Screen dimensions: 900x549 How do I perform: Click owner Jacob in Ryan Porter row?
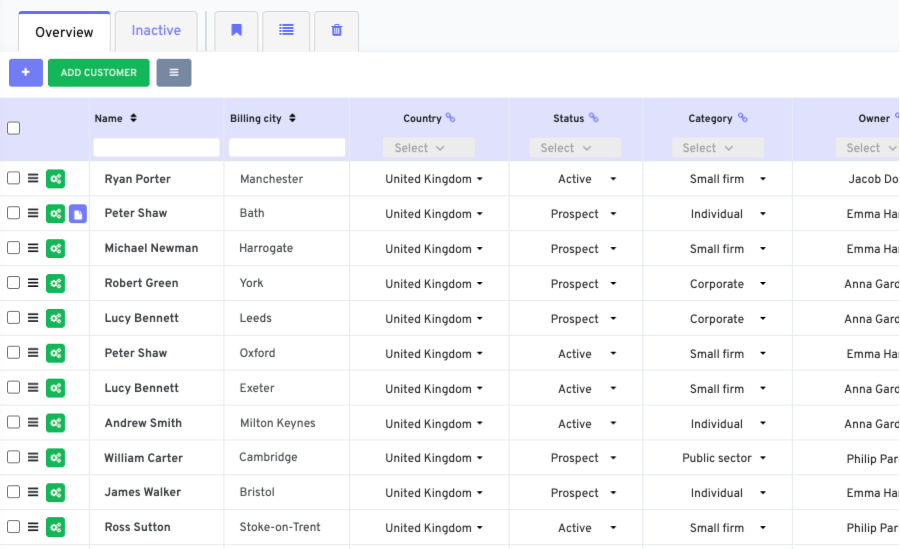874,179
